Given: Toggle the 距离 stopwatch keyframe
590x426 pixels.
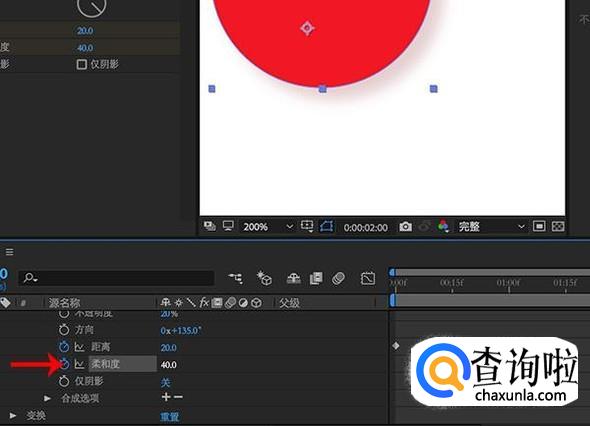Looking at the screenshot, I should [64, 346].
